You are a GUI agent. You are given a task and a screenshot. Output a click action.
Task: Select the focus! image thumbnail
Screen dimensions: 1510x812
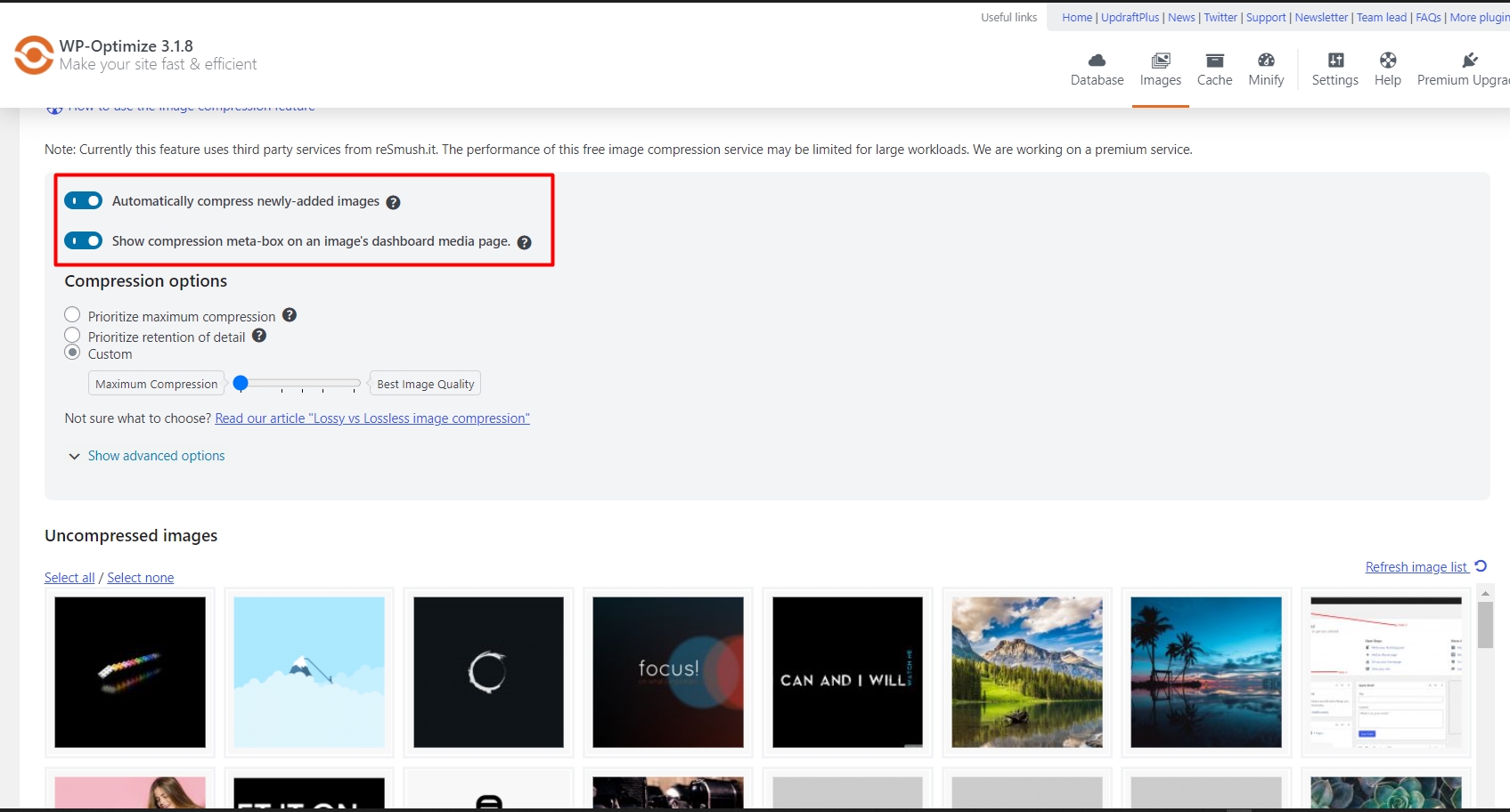tap(668, 672)
